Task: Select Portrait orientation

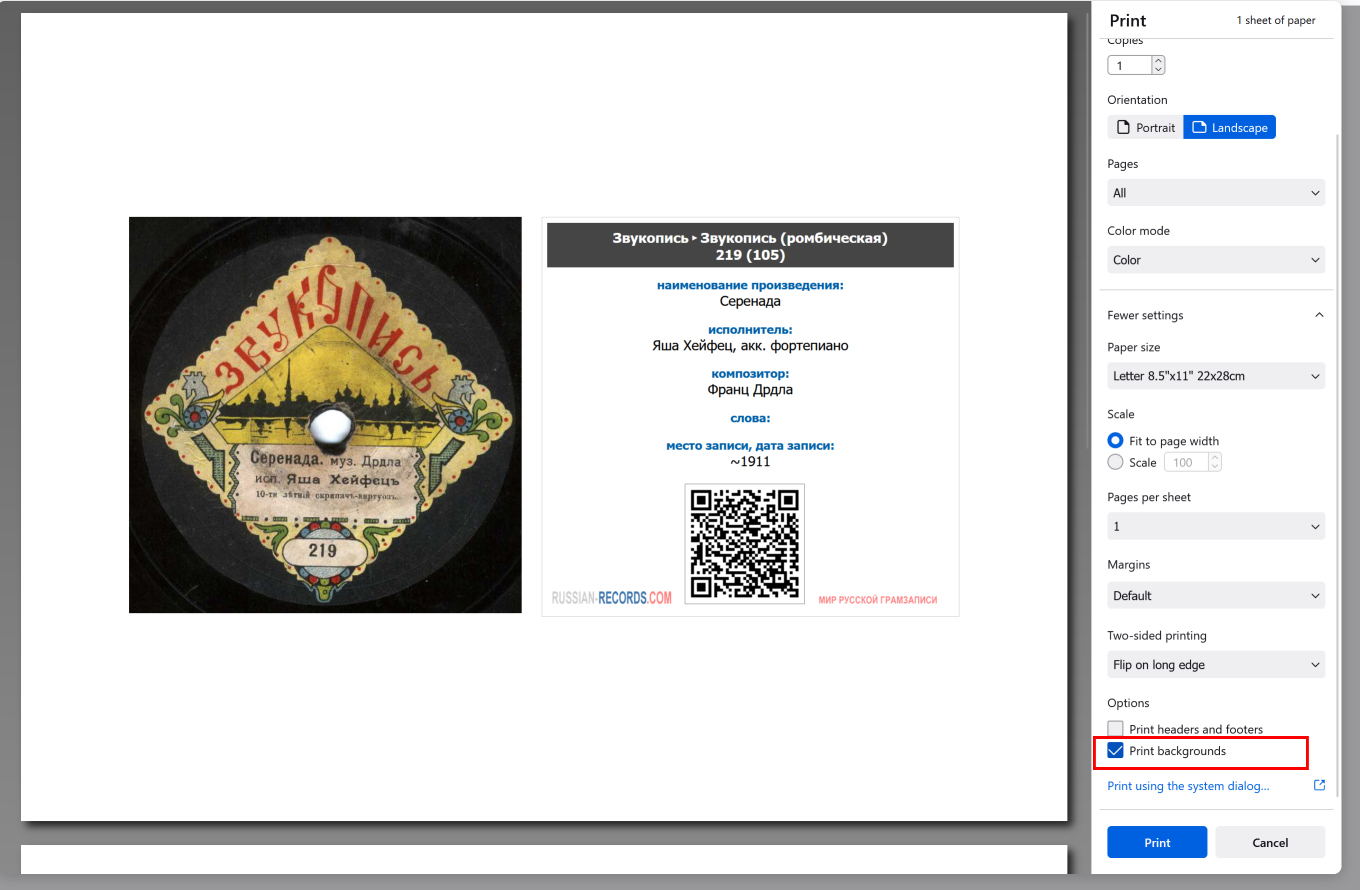Action: click(1145, 128)
